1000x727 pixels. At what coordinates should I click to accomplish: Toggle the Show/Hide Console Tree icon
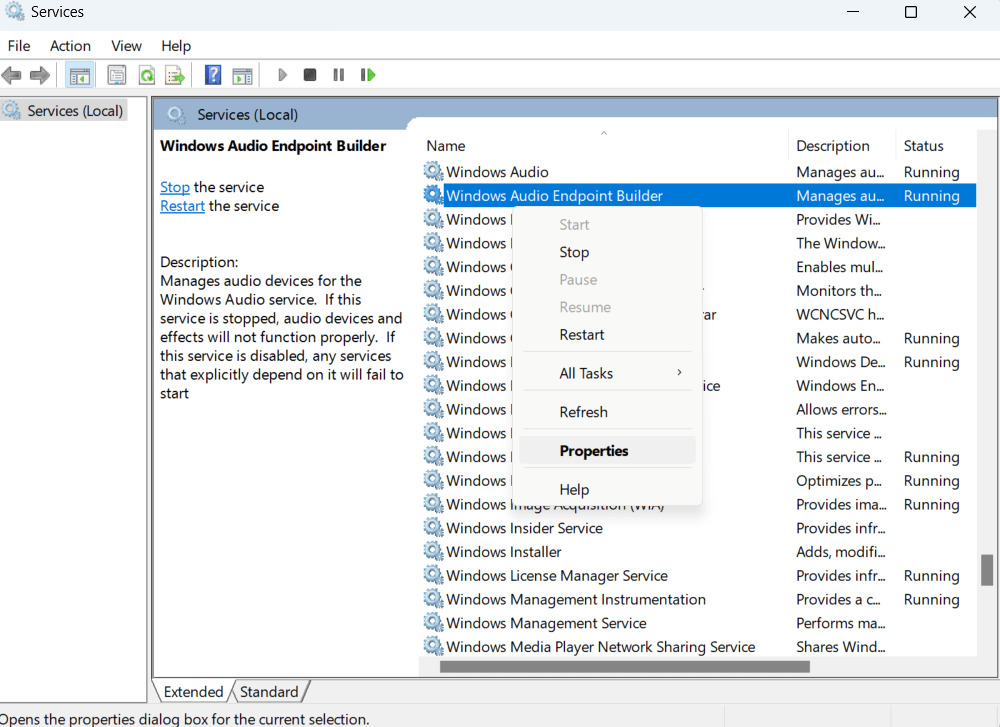(80, 75)
